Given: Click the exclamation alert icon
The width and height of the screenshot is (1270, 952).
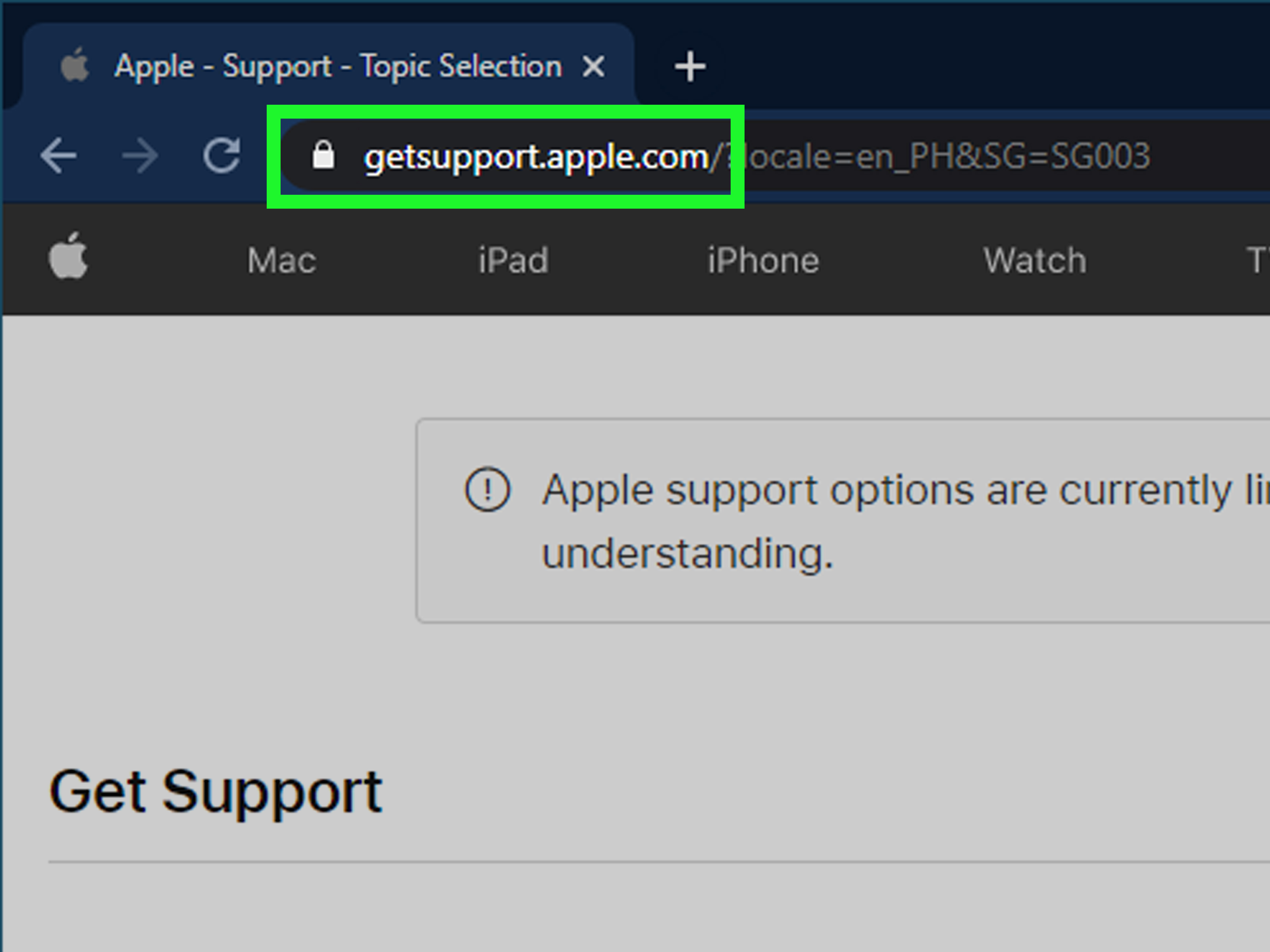Looking at the screenshot, I should 487,489.
